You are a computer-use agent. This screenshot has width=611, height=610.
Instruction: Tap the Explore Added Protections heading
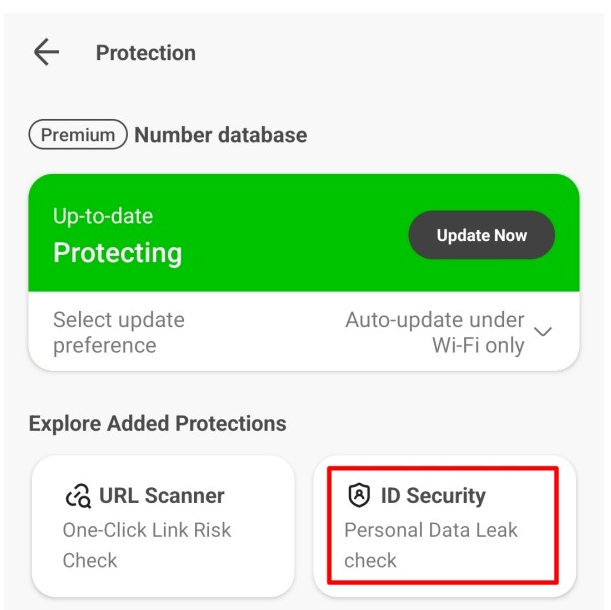click(157, 423)
